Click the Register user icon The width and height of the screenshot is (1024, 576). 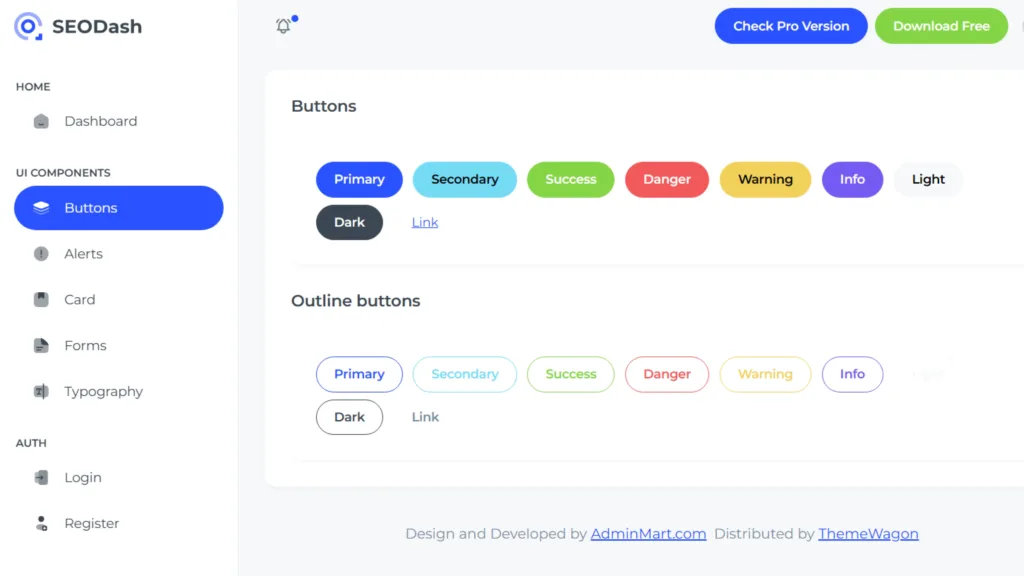[42, 523]
